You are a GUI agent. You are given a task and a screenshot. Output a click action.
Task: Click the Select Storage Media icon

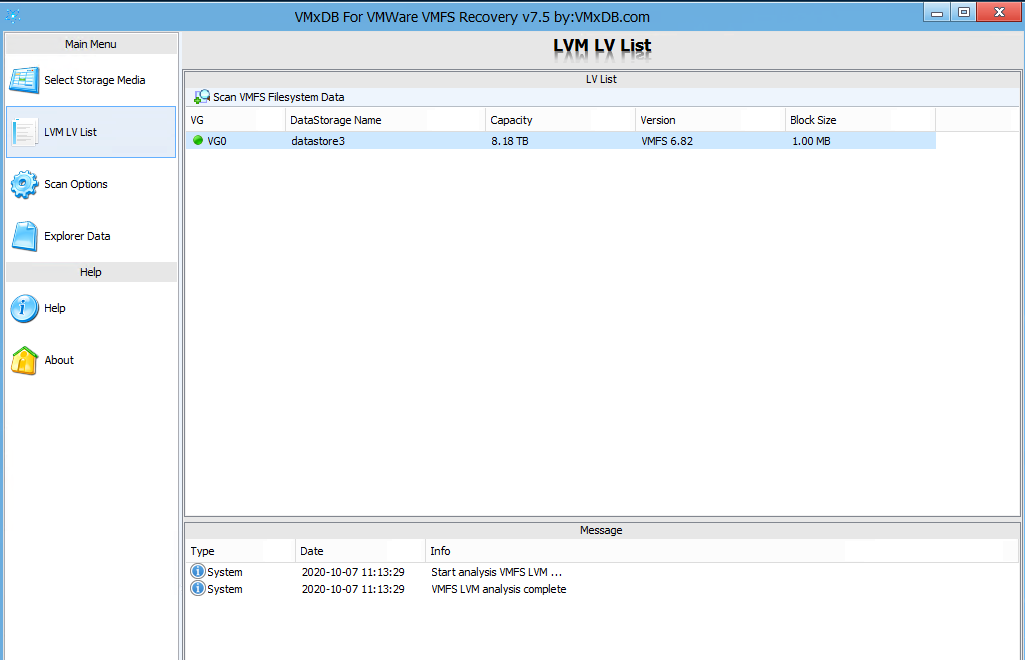click(24, 80)
